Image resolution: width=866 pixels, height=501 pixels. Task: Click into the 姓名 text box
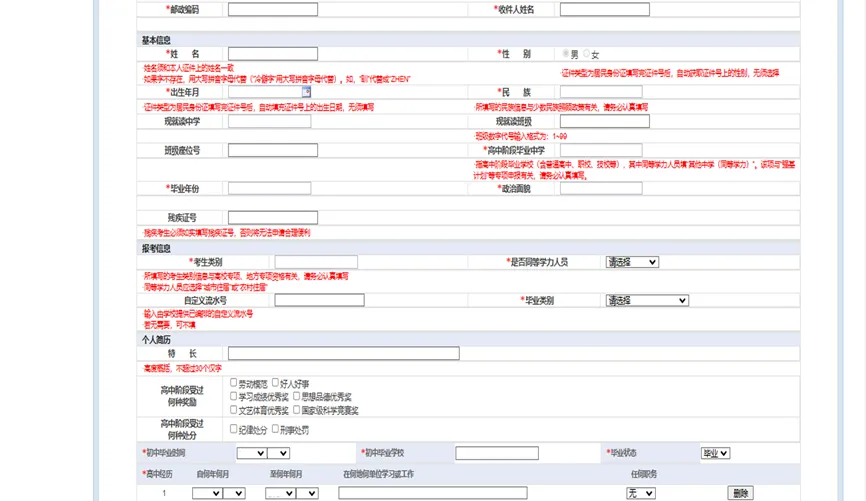(273, 54)
